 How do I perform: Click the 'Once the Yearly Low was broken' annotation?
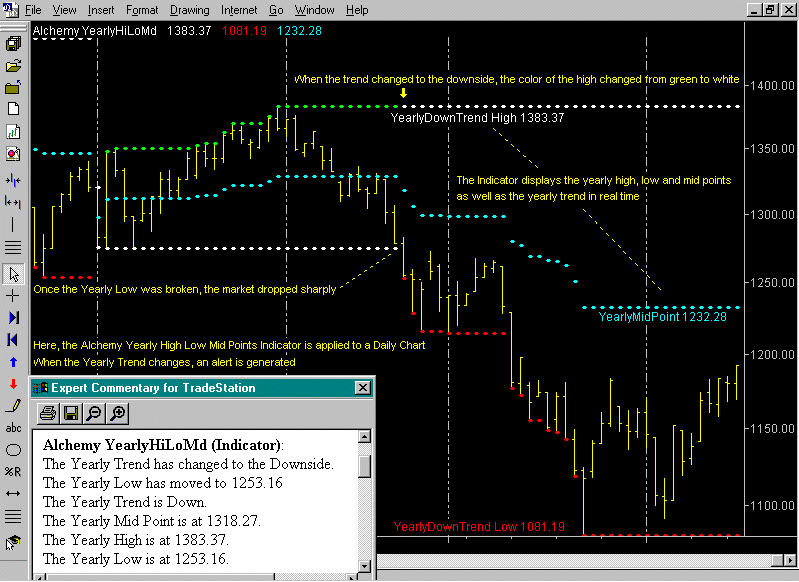click(184, 289)
